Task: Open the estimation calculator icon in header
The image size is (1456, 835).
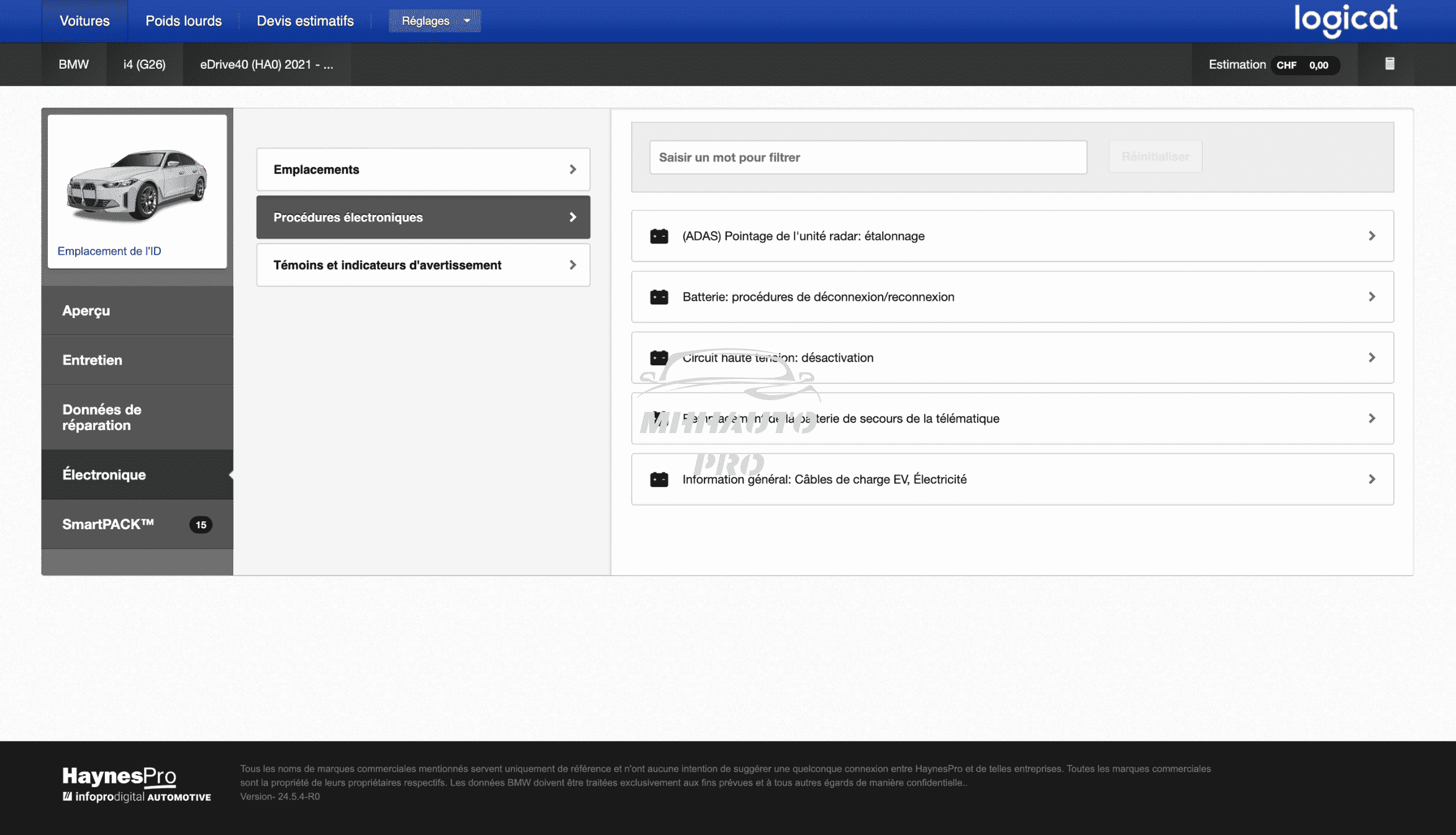Action: tap(1390, 64)
